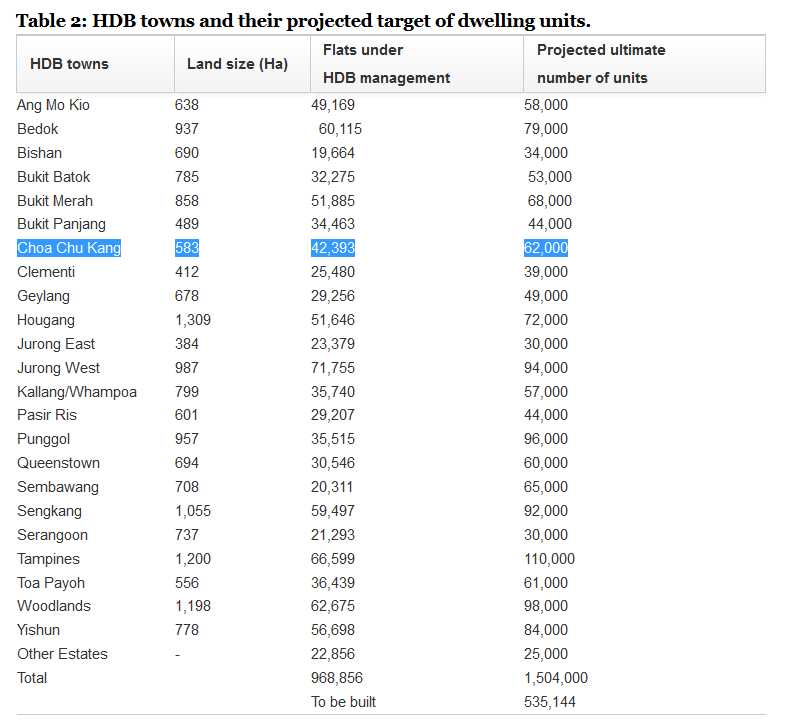795x722 pixels.
Task: Click the highlighted projected value 62,000
Action: pyautogui.click(x=546, y=248)
